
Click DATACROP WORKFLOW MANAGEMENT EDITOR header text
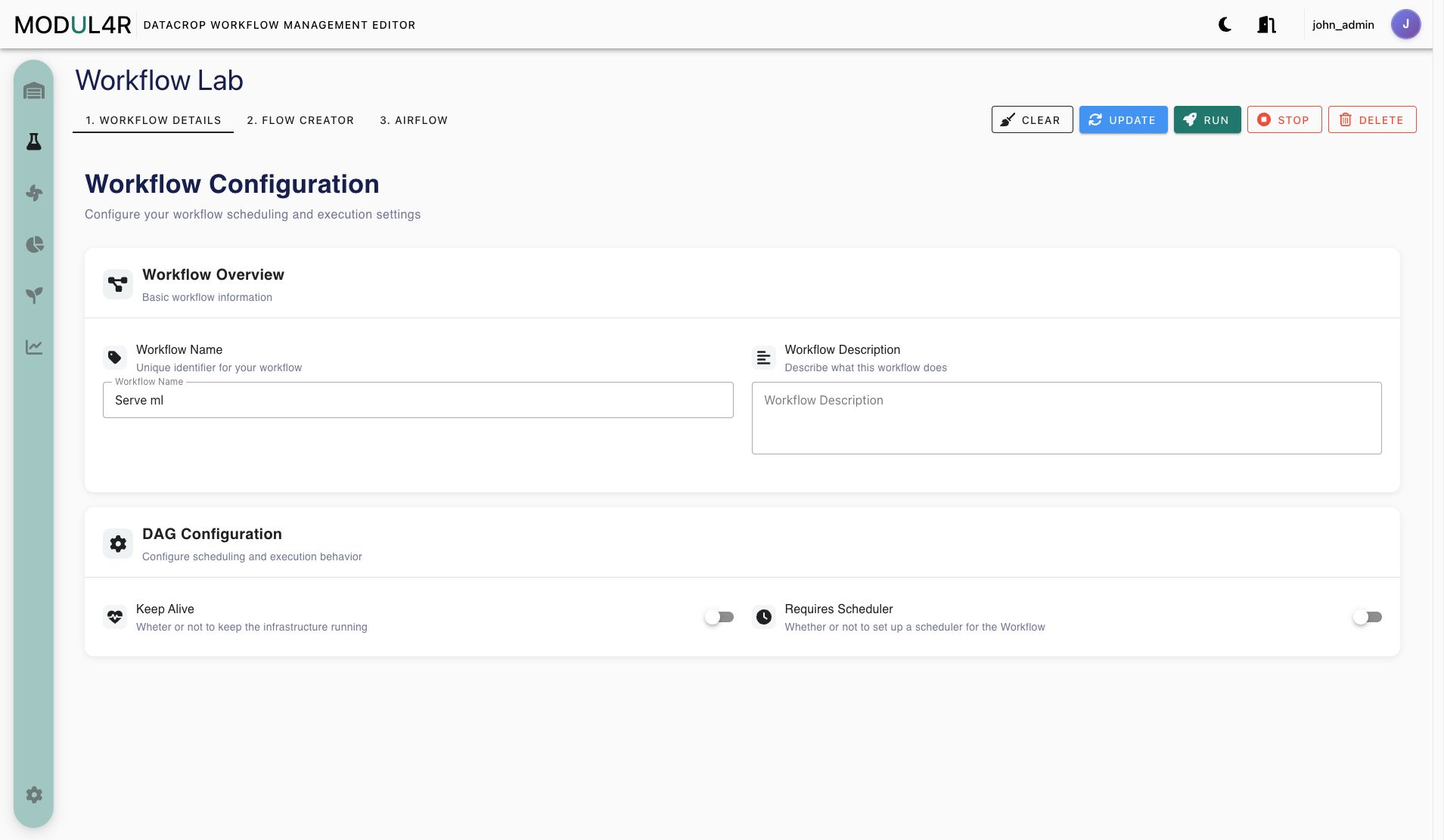click(x=279, y=25)
